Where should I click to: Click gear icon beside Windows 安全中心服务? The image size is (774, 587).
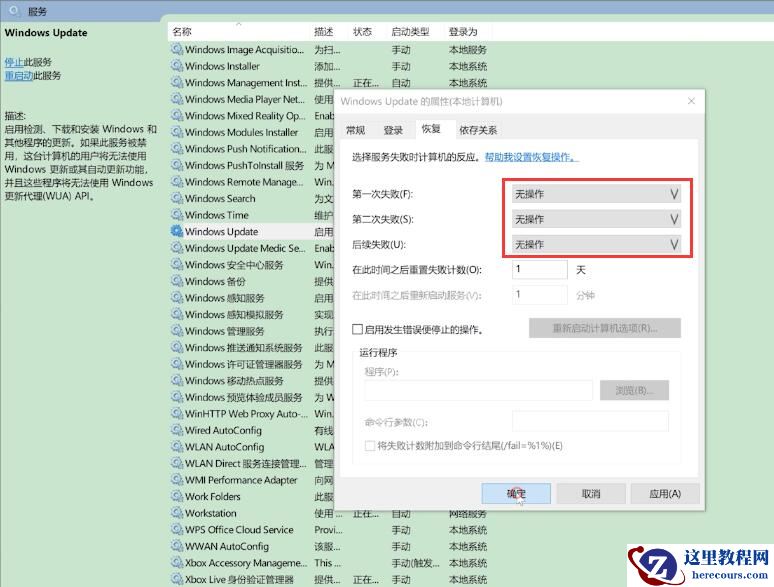coord(177,265)
